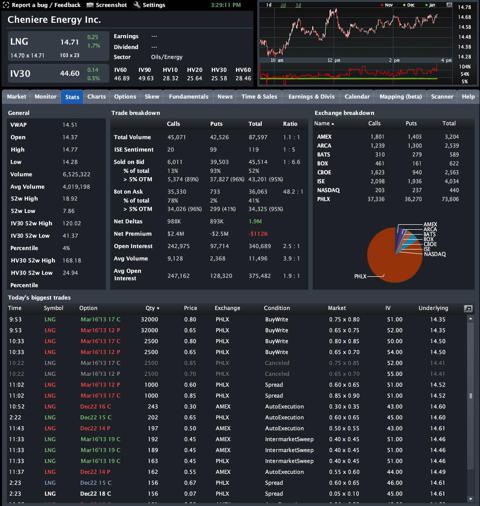The height and width of the screenshot is (506, 480).
Task: Open the Calendar tab
Action: click(357, 97)
